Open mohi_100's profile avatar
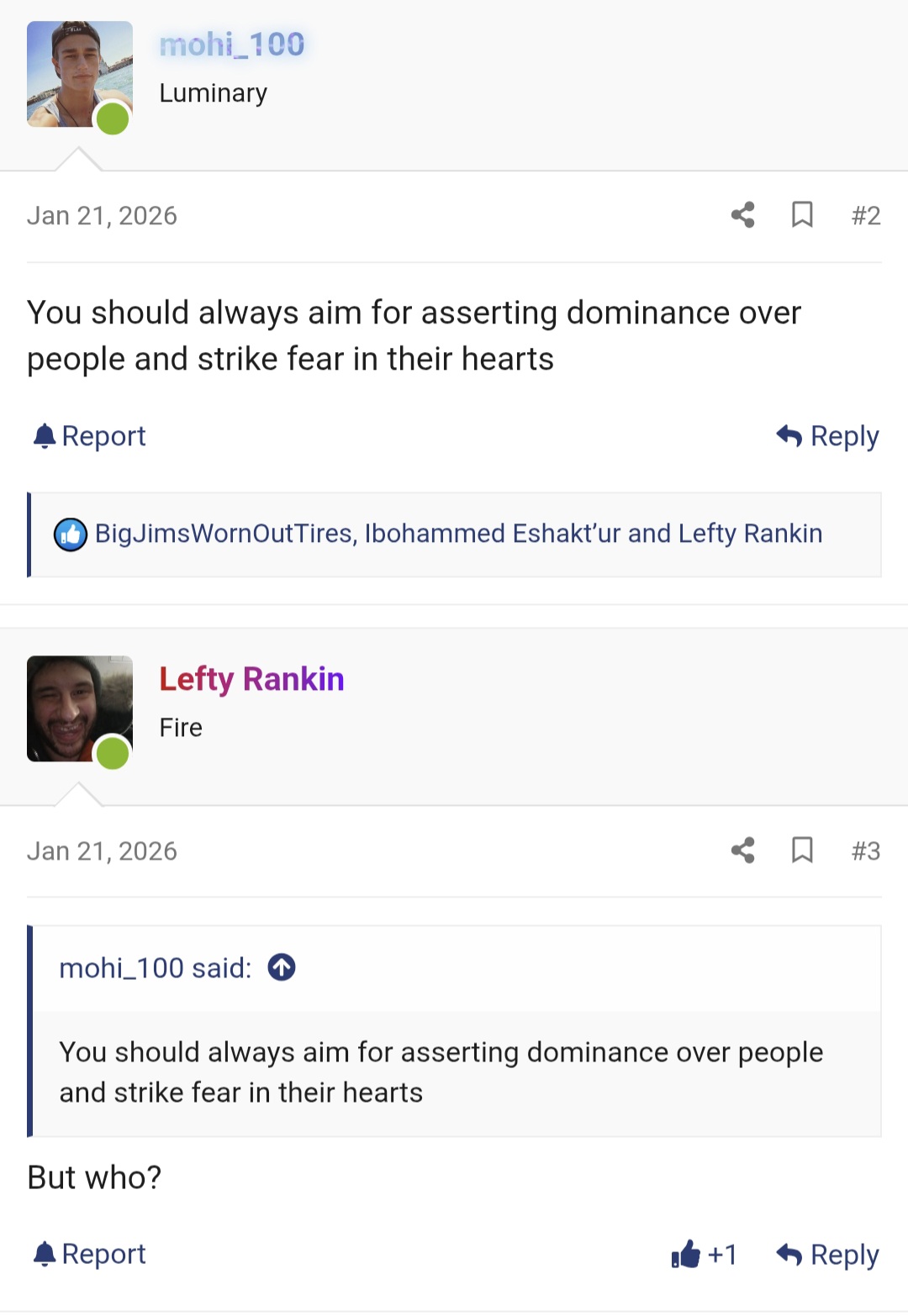 [79, 75]
